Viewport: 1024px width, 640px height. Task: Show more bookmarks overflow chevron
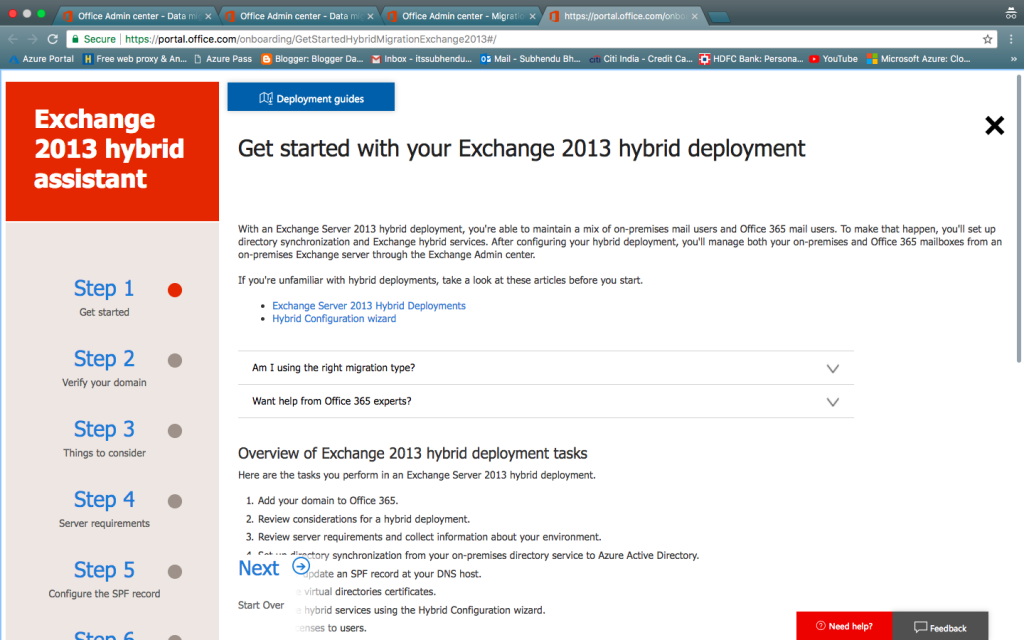pos(1014,59)
